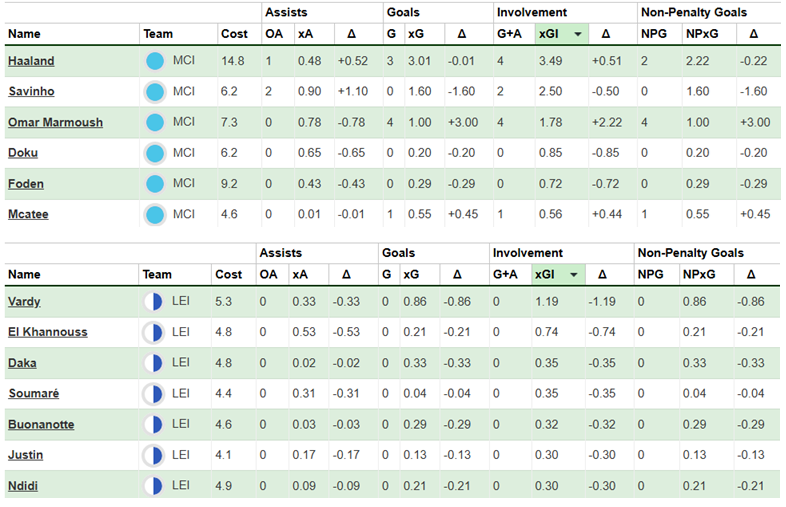This screenshot has width=786, height=507.
Task: Open Vardy's player profile link
Action: (24, 301)
